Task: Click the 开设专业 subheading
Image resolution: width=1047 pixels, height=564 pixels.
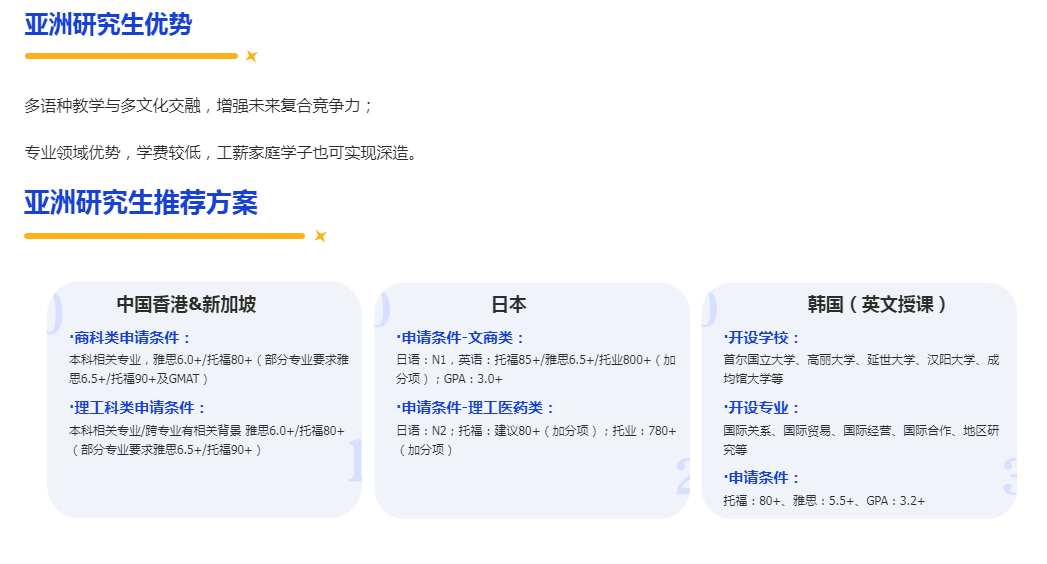Action: [x=762, y=408]
